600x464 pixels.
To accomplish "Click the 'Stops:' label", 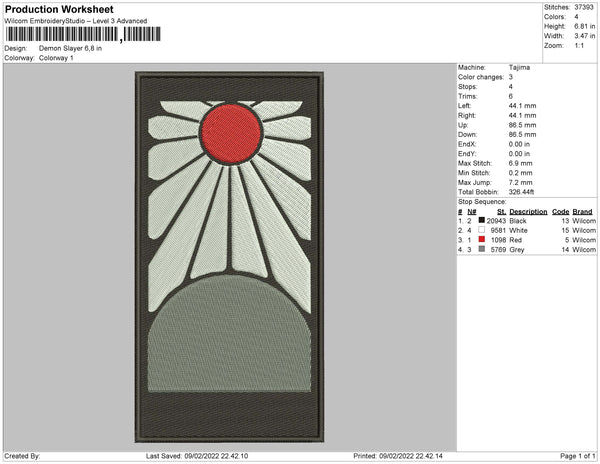I will pyautogui.click(x=468, y=87).
